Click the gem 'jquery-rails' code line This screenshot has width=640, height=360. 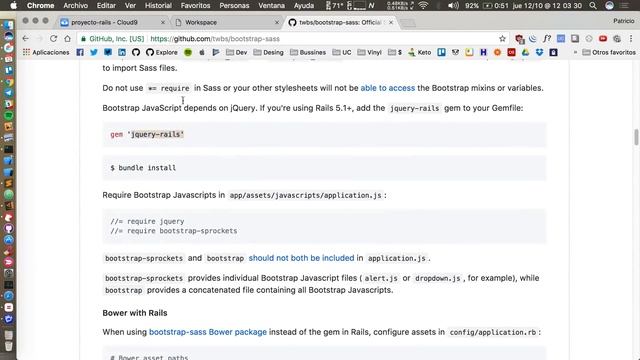(147, 134)
